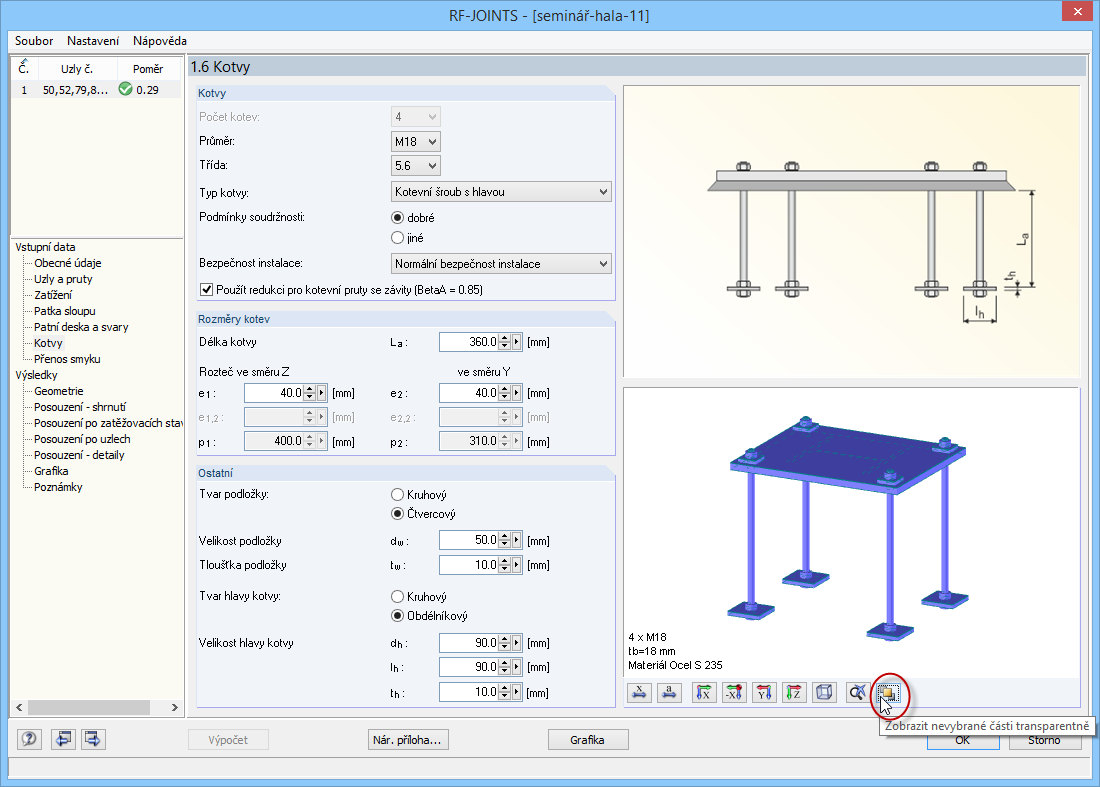Click the arrow button beside e1 field

322,394
